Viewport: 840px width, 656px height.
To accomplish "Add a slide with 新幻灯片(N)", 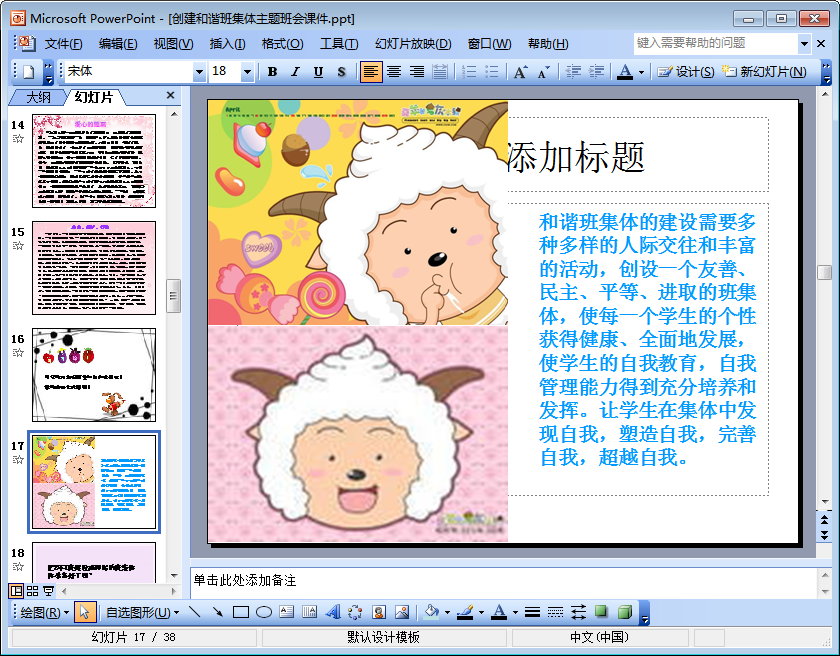I will click(764, 72).
